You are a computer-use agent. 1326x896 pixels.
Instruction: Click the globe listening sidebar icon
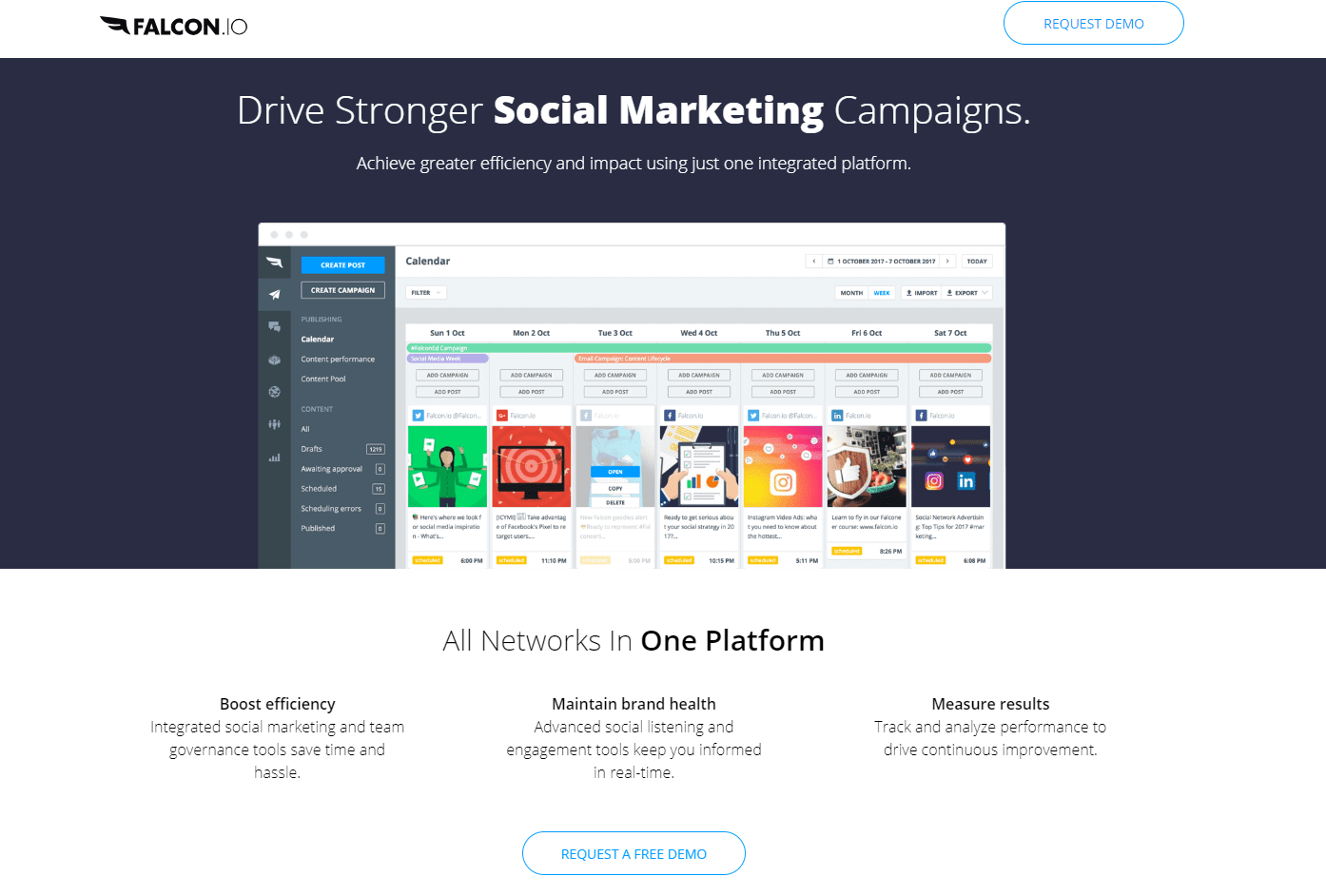click(x=274, y=392)
